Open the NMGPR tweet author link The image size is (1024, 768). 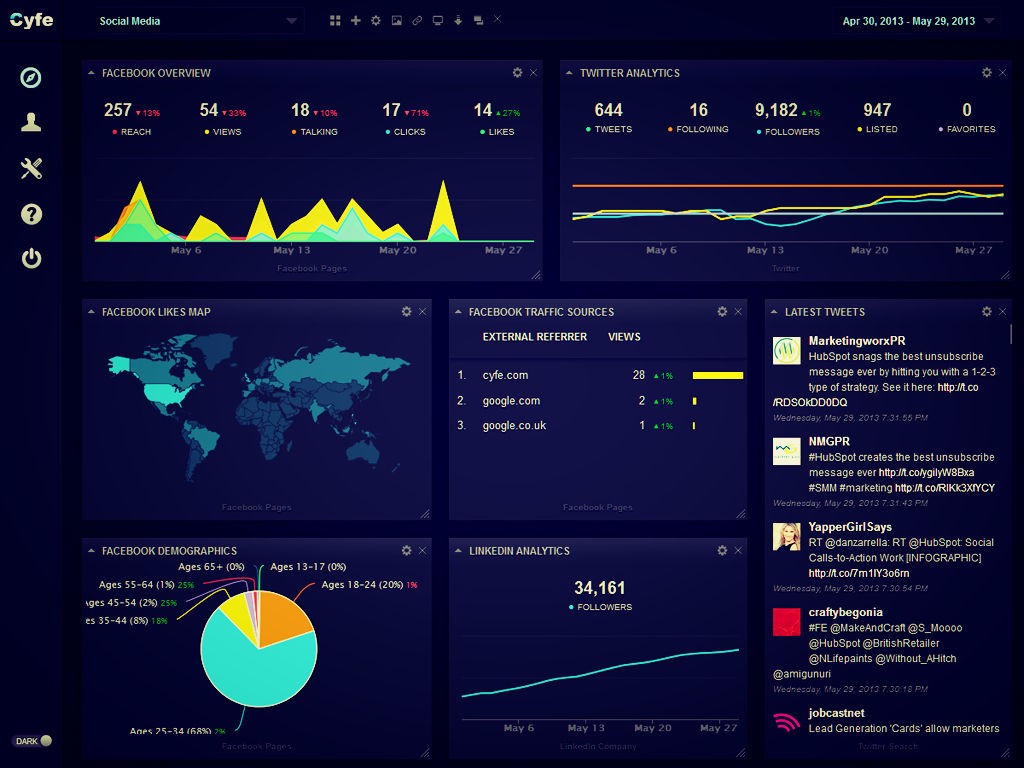tap(829, 441)
